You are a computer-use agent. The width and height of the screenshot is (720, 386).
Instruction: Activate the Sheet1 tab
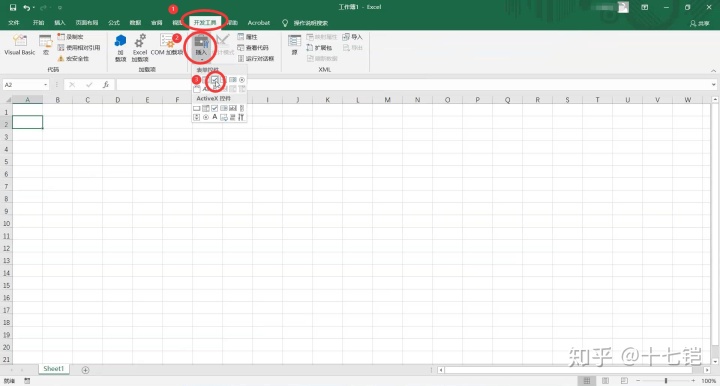[54, 369]
